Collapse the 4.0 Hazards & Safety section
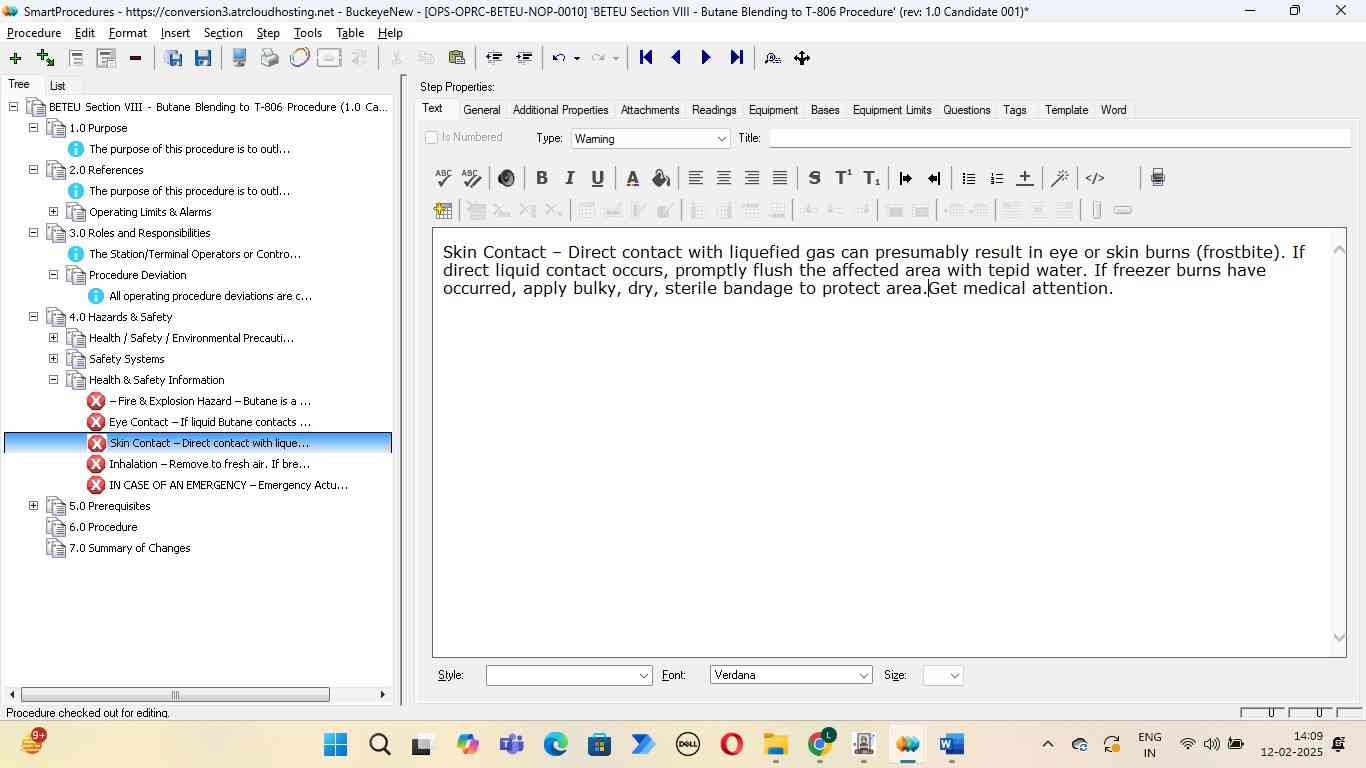This screenshot has height=768, width=1366. point(33,317)
